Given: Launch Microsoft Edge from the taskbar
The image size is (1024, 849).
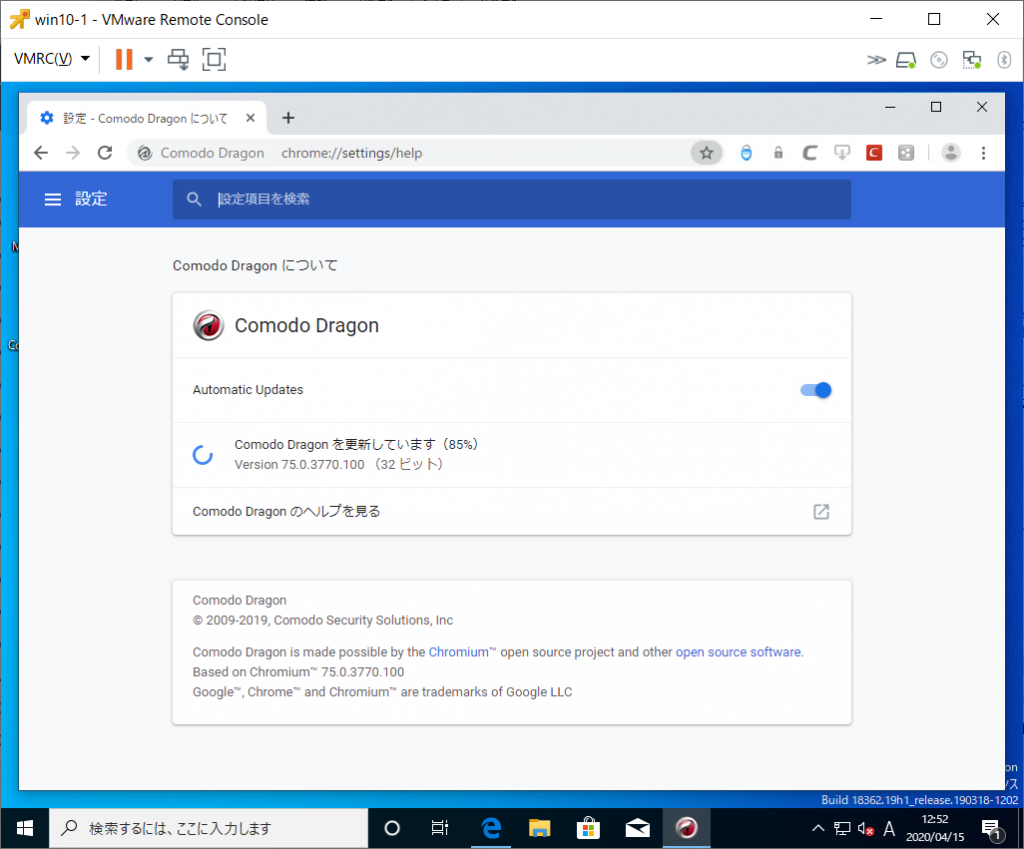Looking at the screenshot, I should pos(490,828).
